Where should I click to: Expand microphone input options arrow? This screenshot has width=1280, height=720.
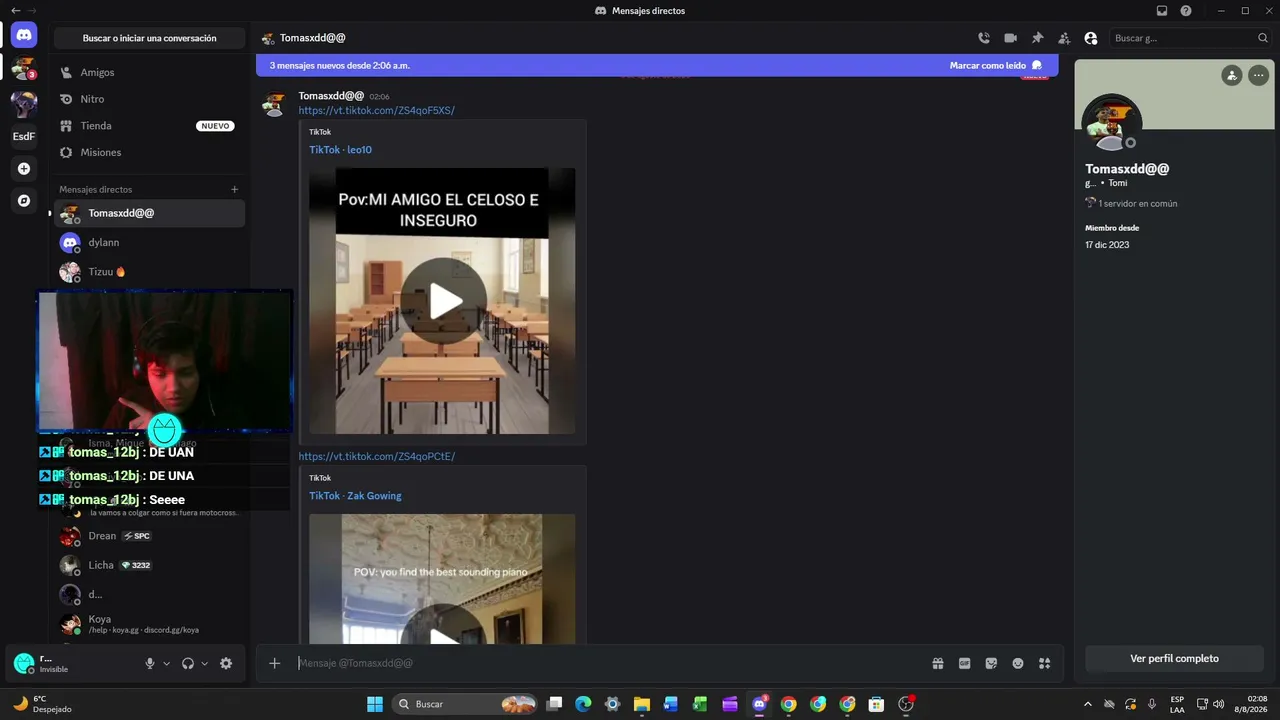(x=166, y=663)
